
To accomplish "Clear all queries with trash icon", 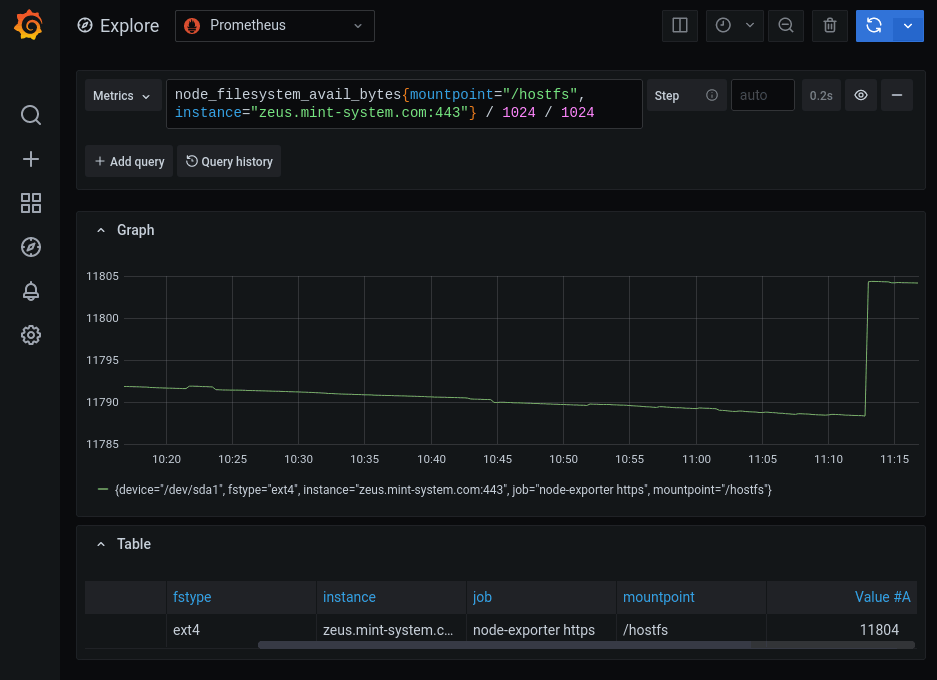I will 829,26.
